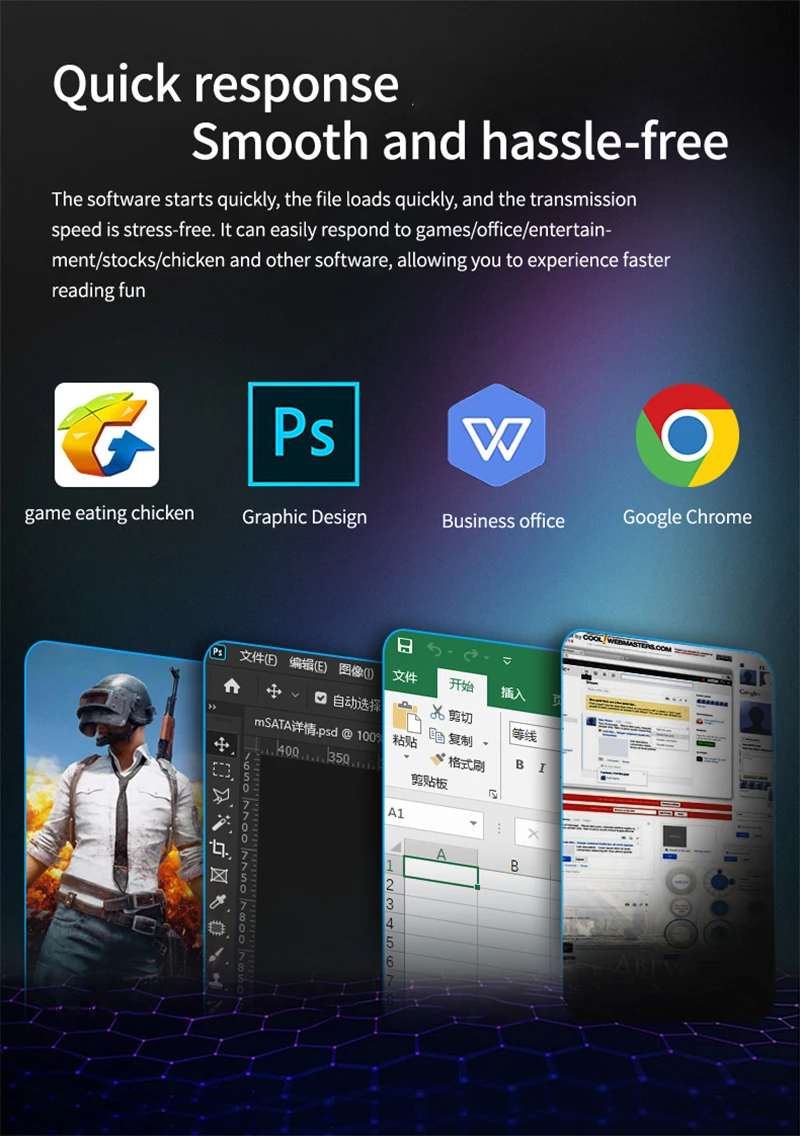
Task: Click the Photoshop Home icon
Action: click(x=232, y=686)
